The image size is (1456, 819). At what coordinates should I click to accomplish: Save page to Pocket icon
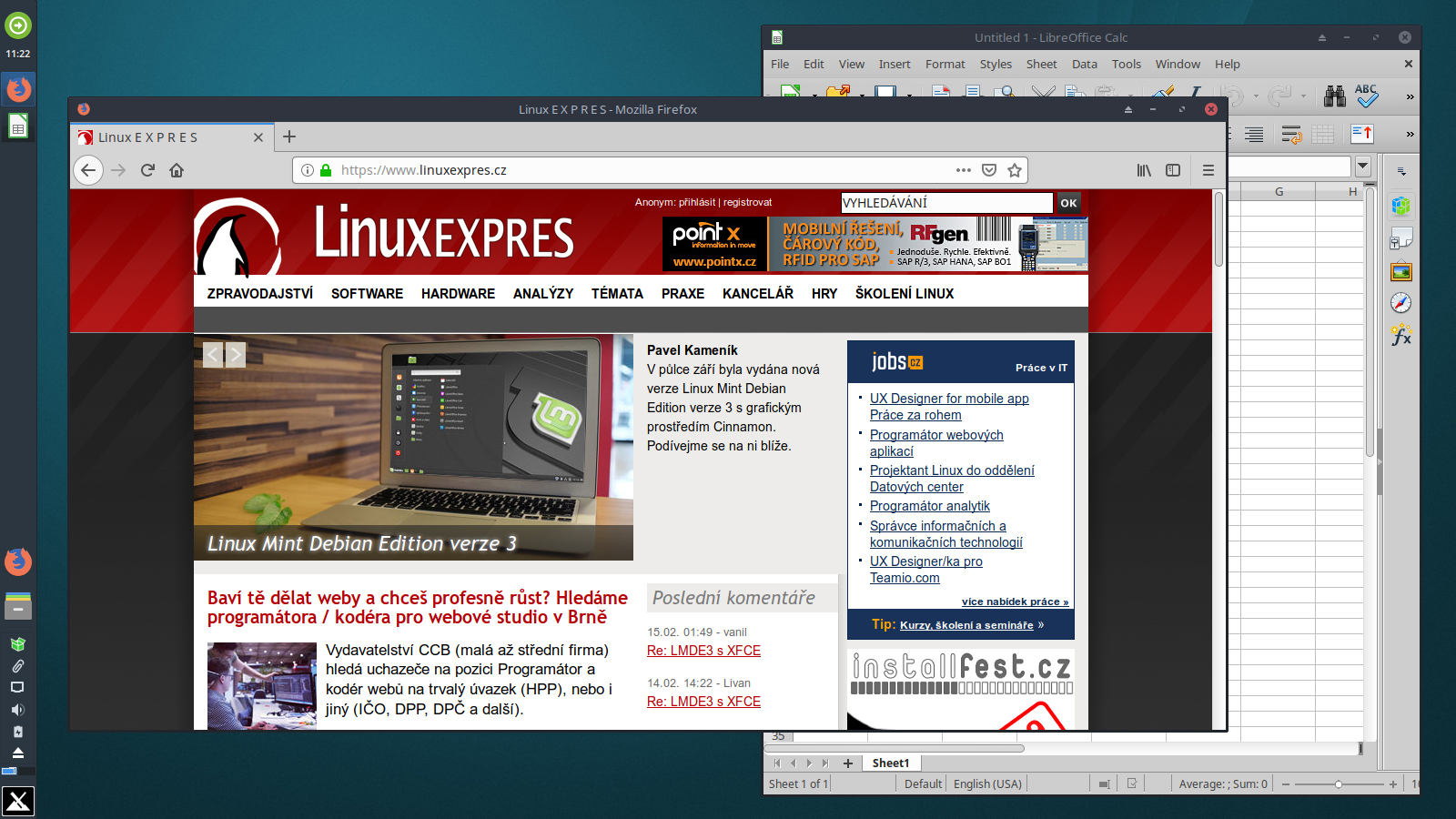989,170
